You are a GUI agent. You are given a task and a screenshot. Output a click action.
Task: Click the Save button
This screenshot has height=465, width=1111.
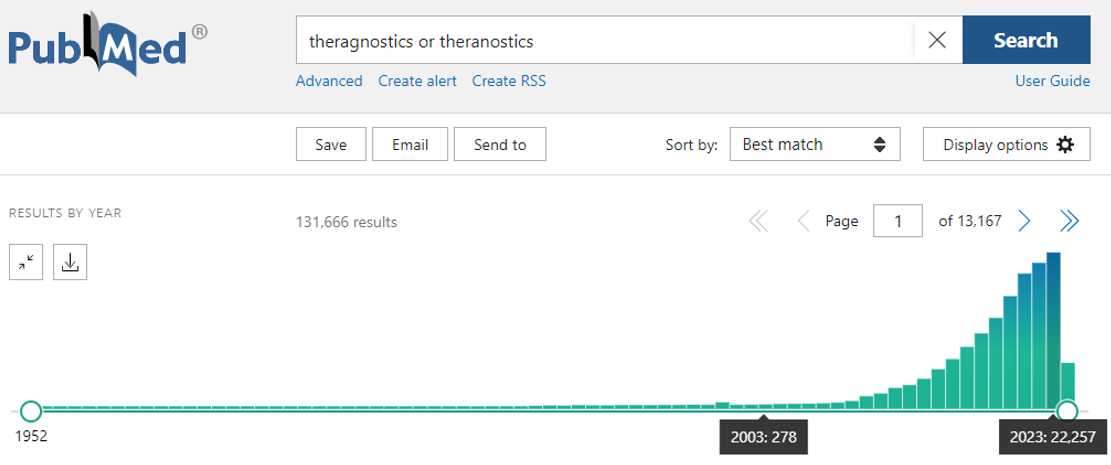tap(331, 145)
